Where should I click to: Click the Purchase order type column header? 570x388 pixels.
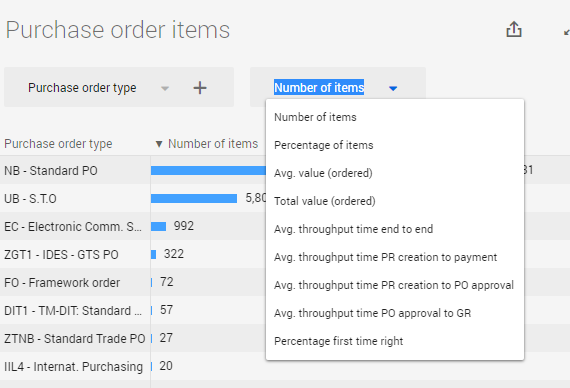point(58,144)
